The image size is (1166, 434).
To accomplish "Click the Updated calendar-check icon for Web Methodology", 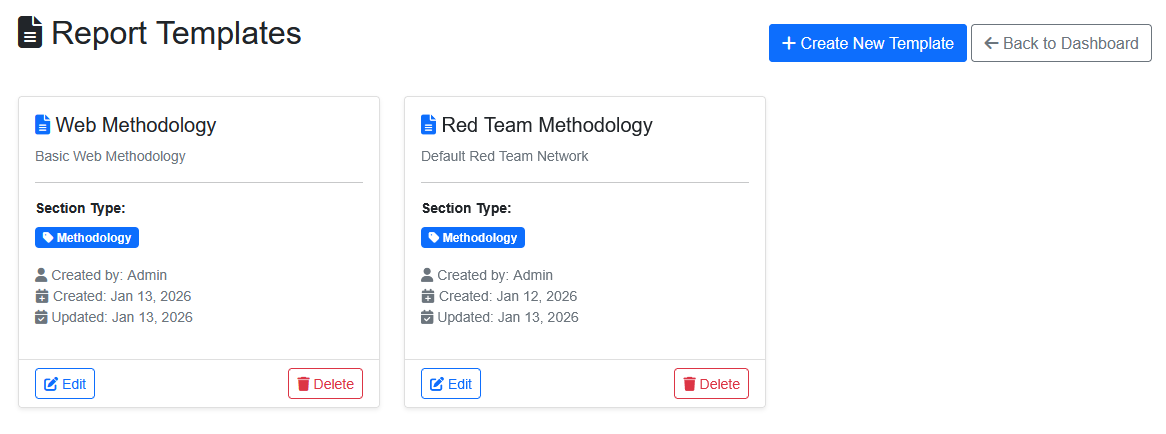I will [41, 317].
